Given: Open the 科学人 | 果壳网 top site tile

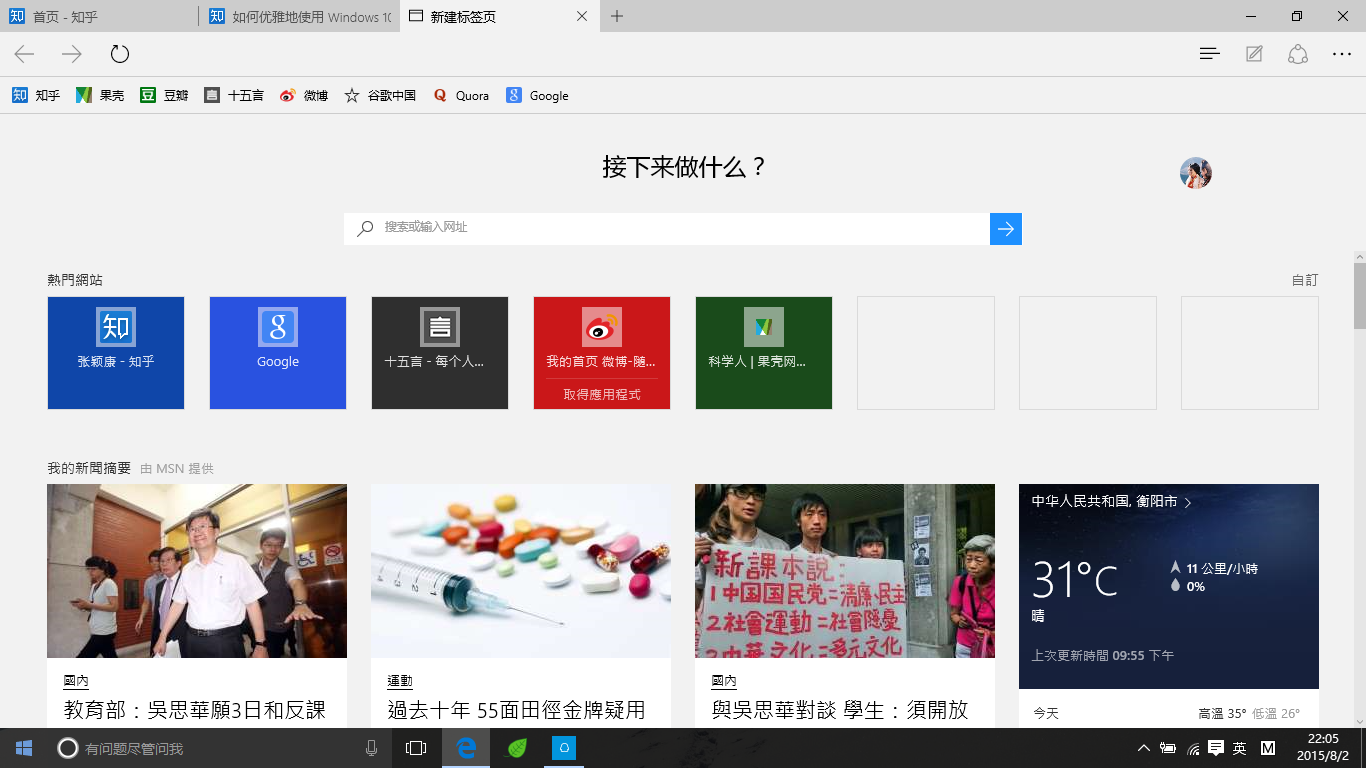Looking at the screenshot, I should pos(764,353).
